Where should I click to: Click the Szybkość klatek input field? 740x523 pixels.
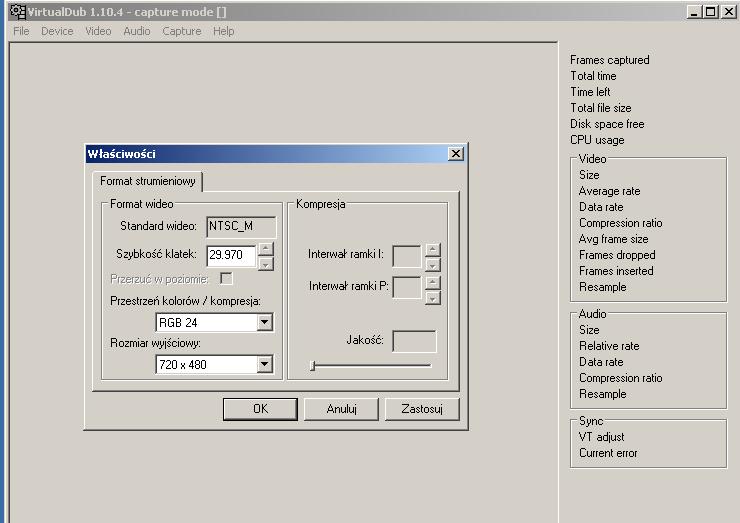point(231,256)
